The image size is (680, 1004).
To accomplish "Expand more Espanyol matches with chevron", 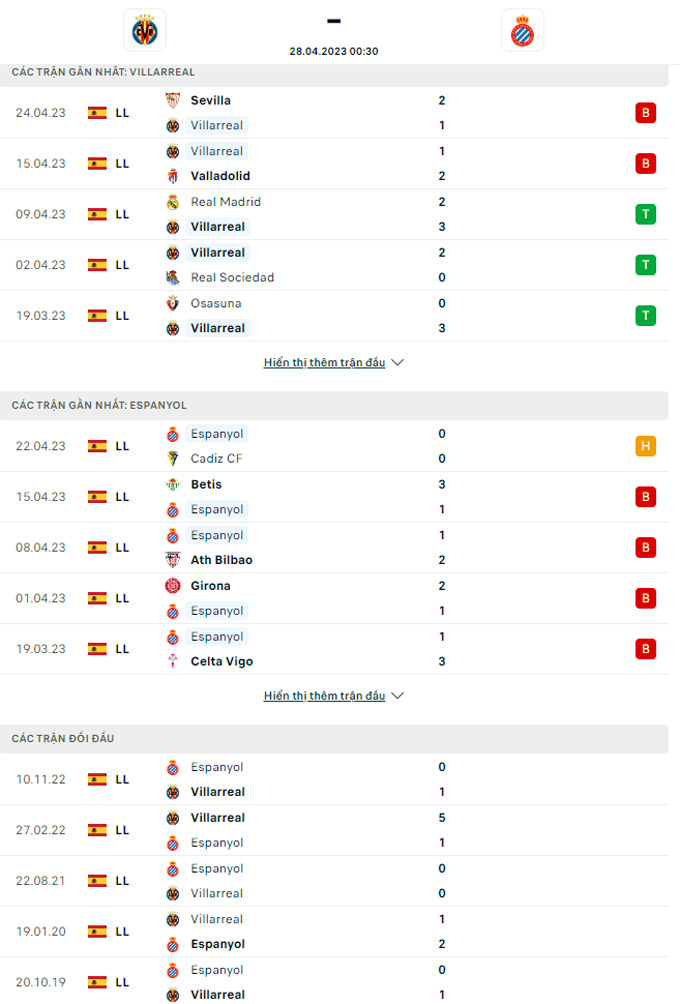I will [x=398, y=695].
